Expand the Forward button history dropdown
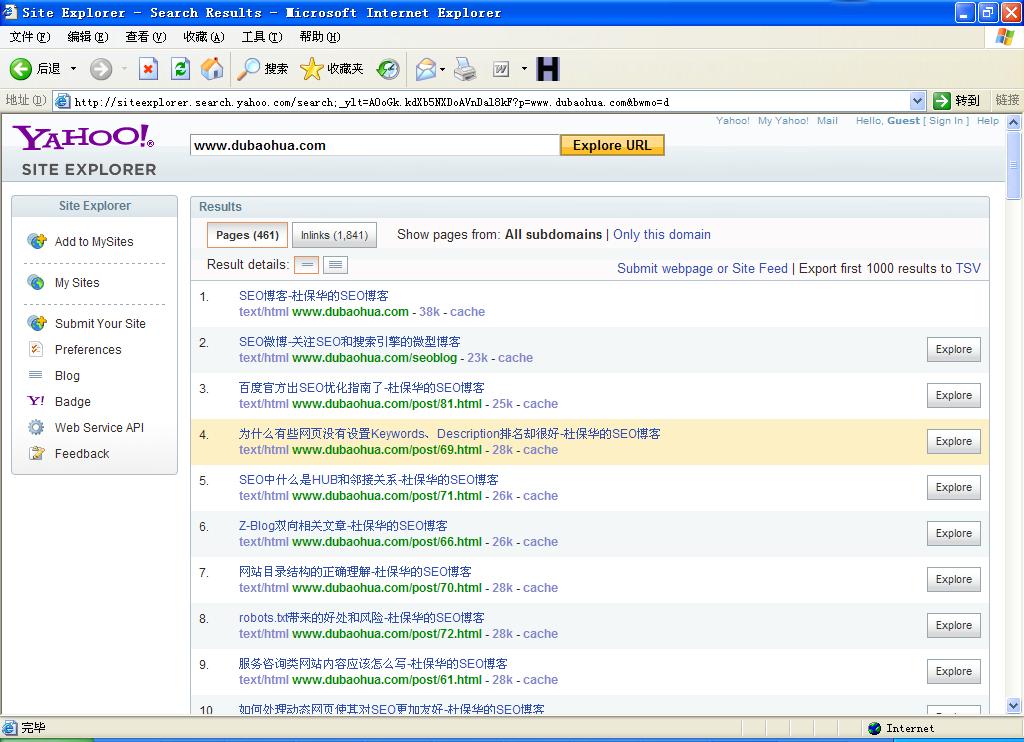Viewport: 1024px width, 742px height. (x=124, y=69)
